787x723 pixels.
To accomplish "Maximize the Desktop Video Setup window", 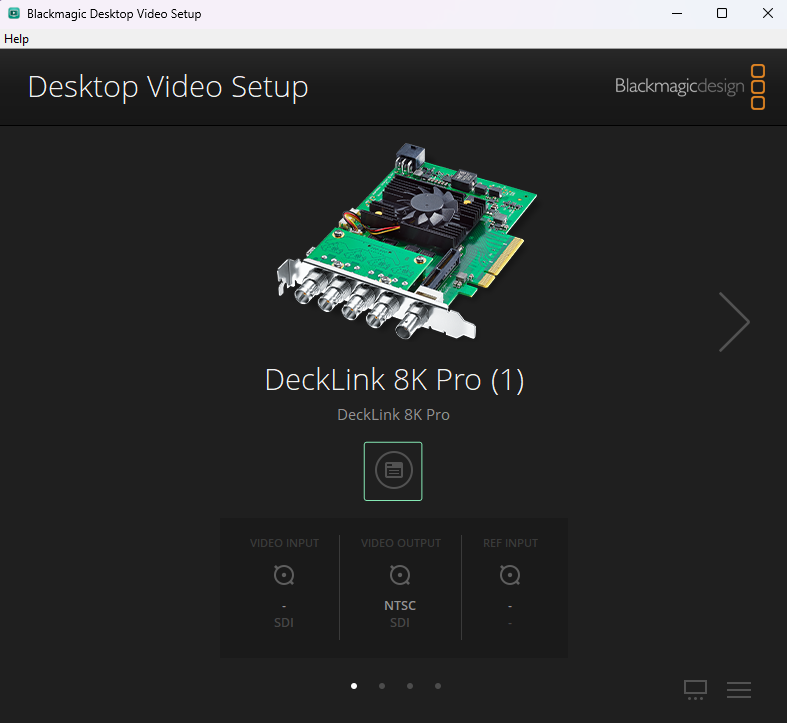I will pyautogui.click(x=722, y=14).
